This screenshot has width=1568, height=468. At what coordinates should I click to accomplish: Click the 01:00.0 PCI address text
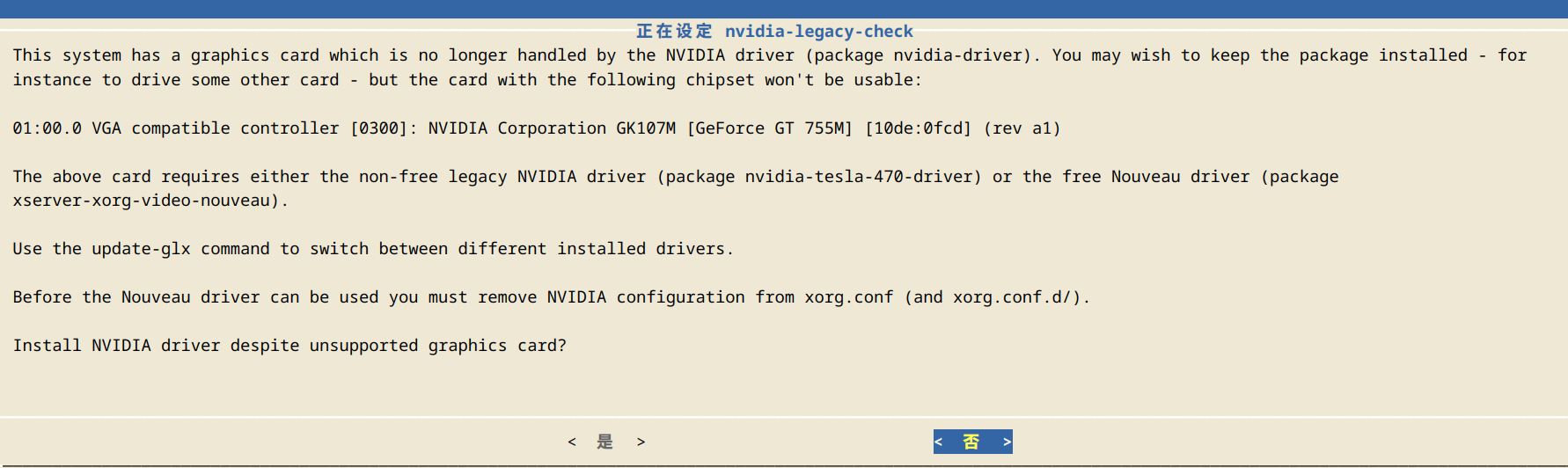pos(47,128)
